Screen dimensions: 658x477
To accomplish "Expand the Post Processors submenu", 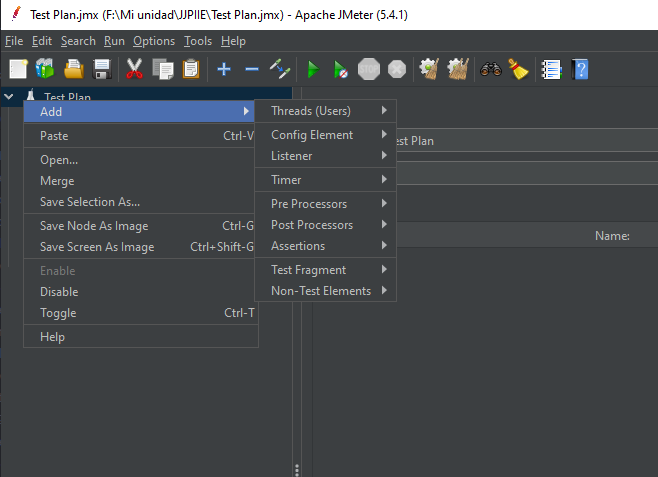I will (326, 224).
